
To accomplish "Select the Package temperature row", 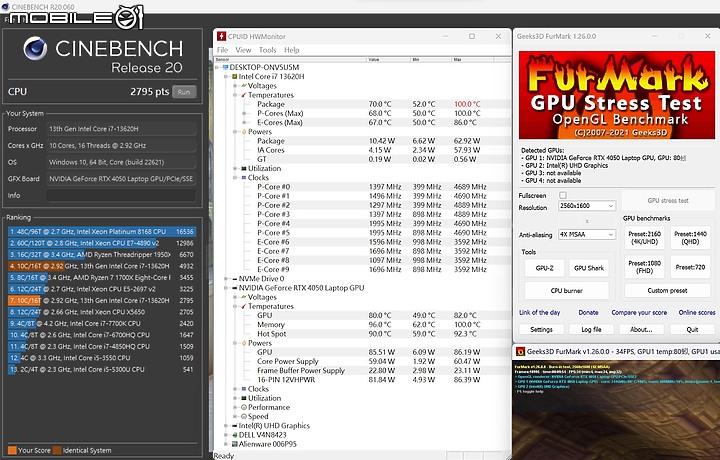I will [x=363, y=104].
